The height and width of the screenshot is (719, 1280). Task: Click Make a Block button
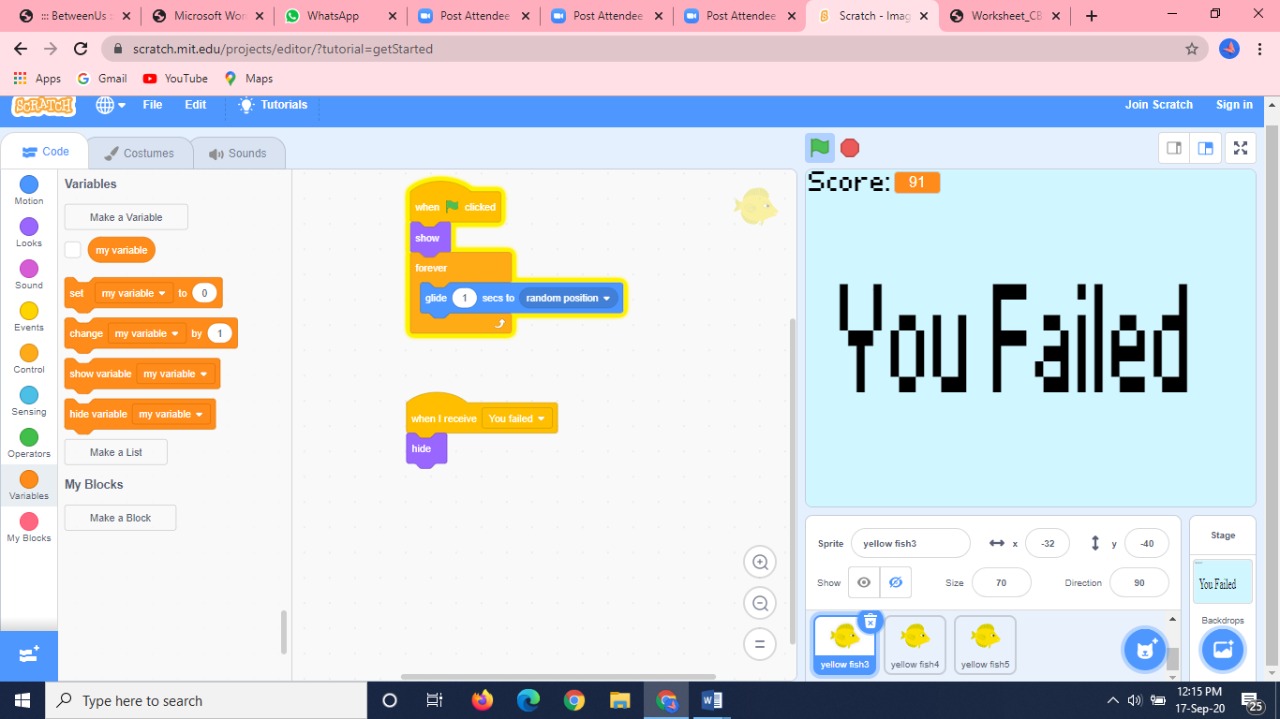point(120,518)
